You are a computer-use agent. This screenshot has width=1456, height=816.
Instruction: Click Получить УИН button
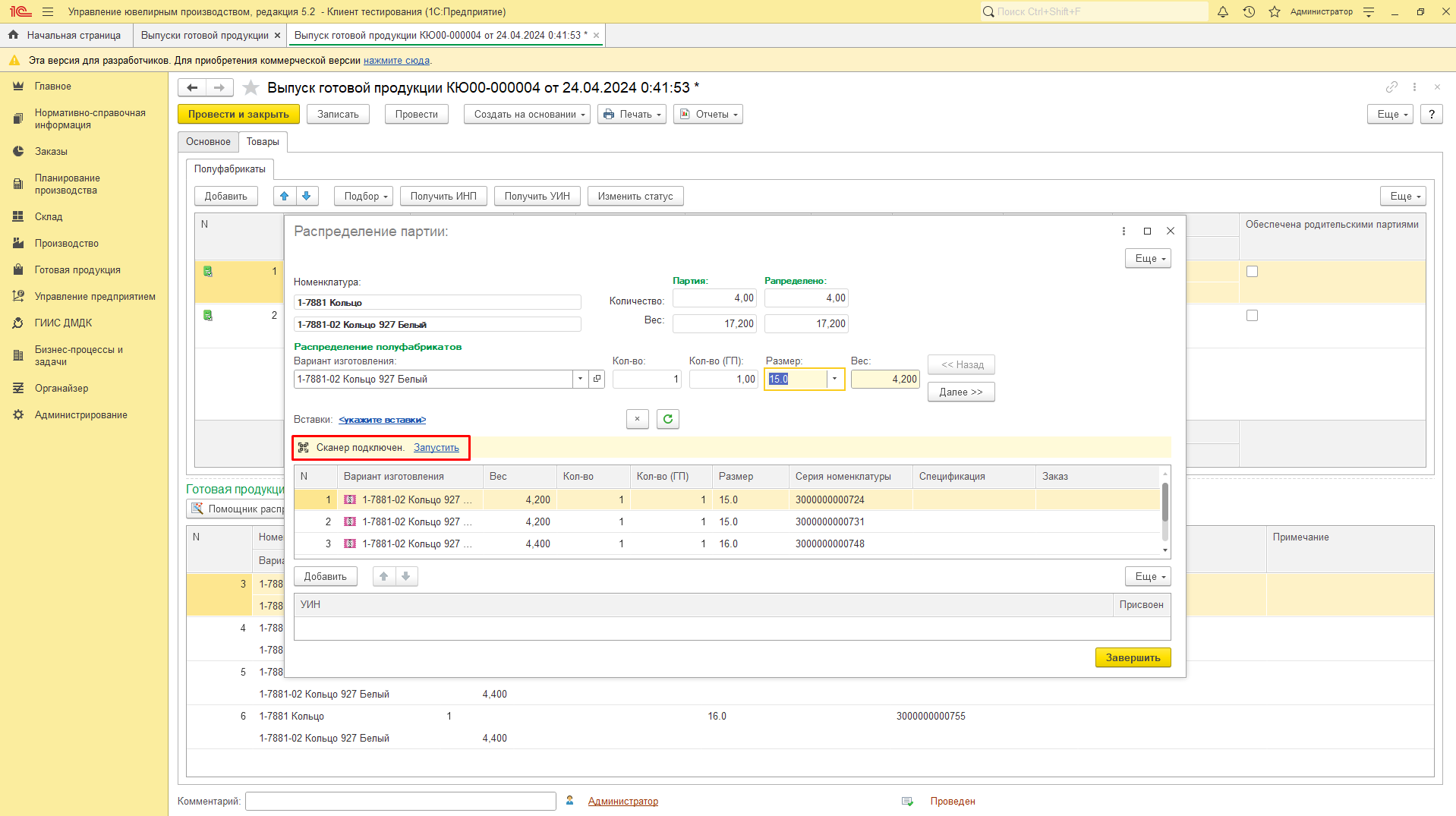click(x=537, y=196)
